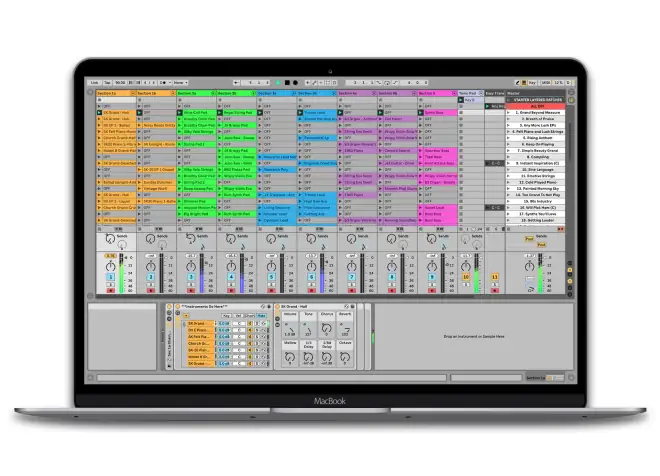Select the Synth Bass clip in Section 5

pyautogui.click(x=440, y=113)
